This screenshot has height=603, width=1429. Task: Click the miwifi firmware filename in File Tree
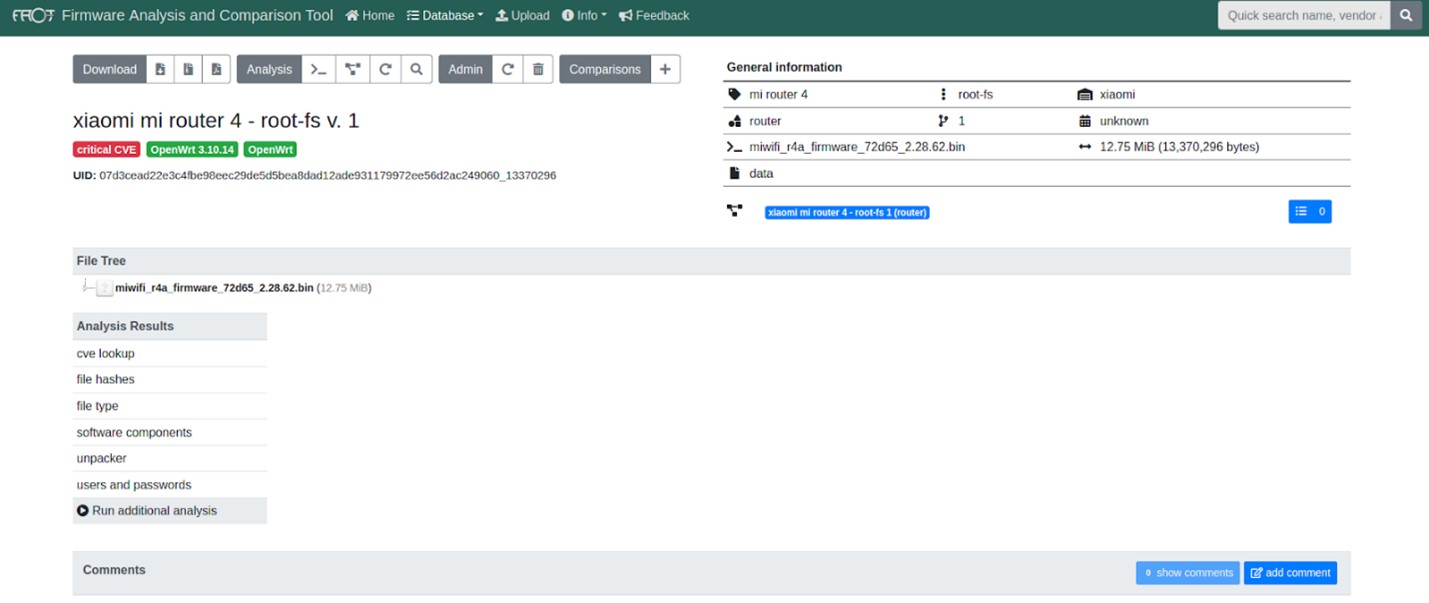[x=214, y=288]
